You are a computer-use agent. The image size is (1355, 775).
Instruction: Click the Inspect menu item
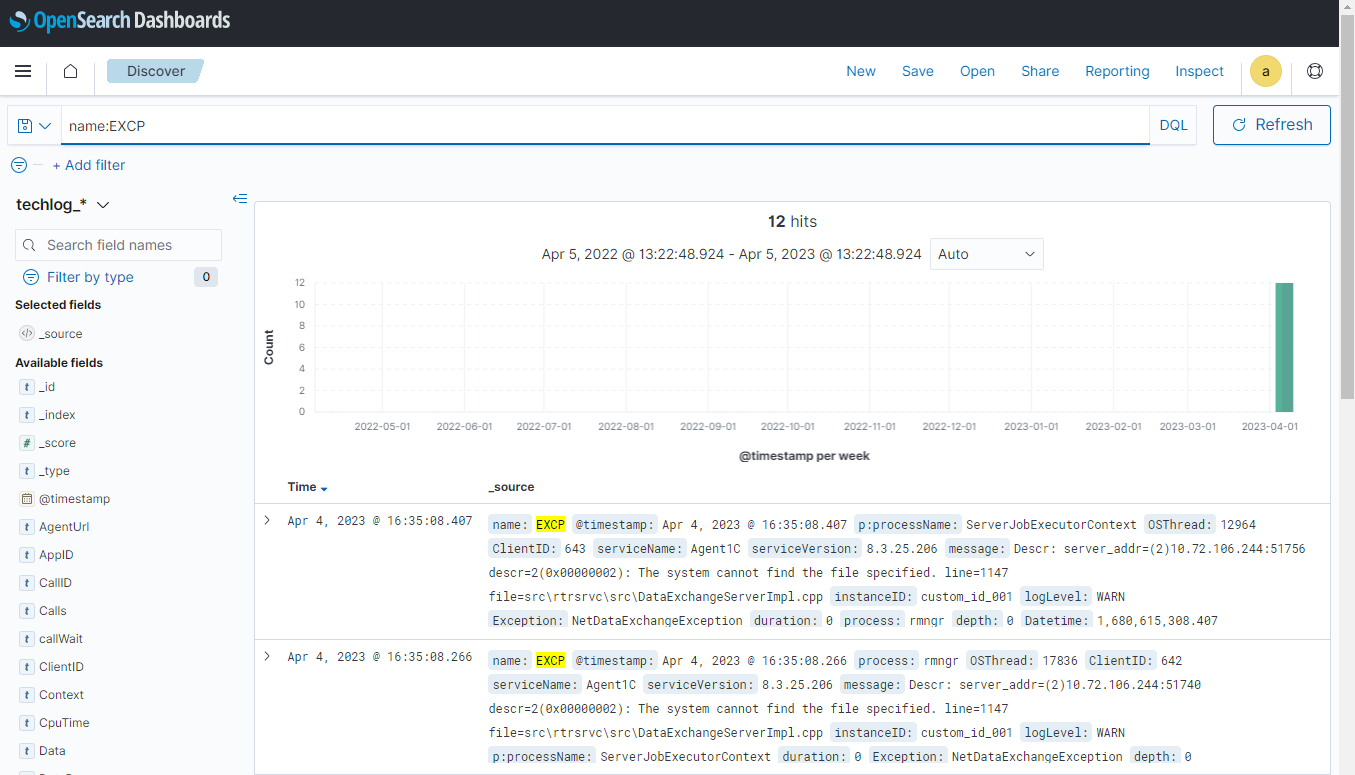pyautogui.click(x=1199, y=71)
